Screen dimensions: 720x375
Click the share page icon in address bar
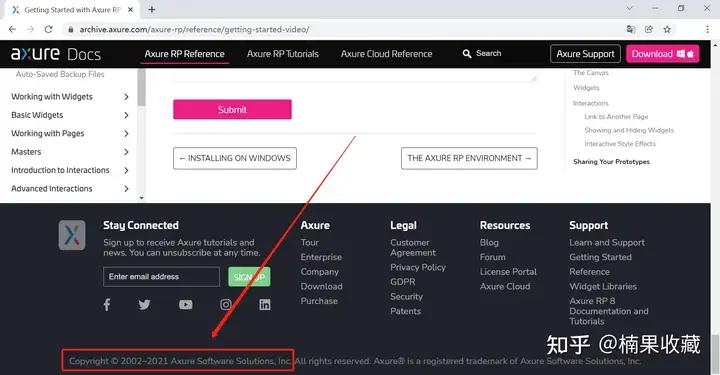pos(649,29)
